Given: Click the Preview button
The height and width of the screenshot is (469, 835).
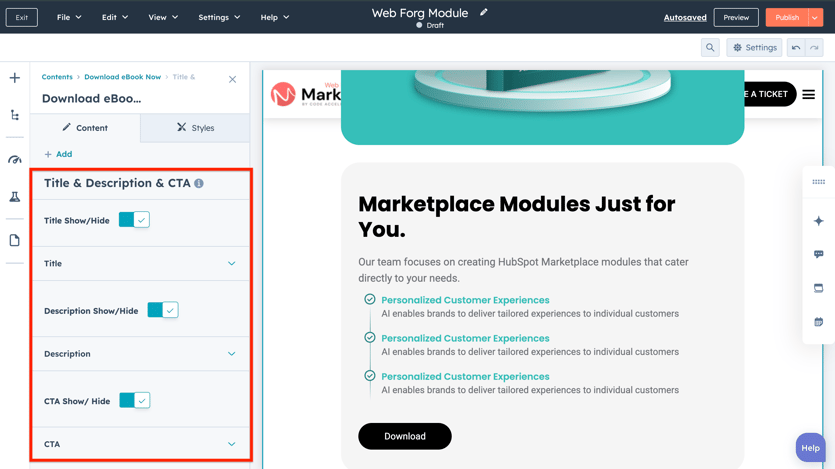Looking at the screenshot, I should point(735,17).
